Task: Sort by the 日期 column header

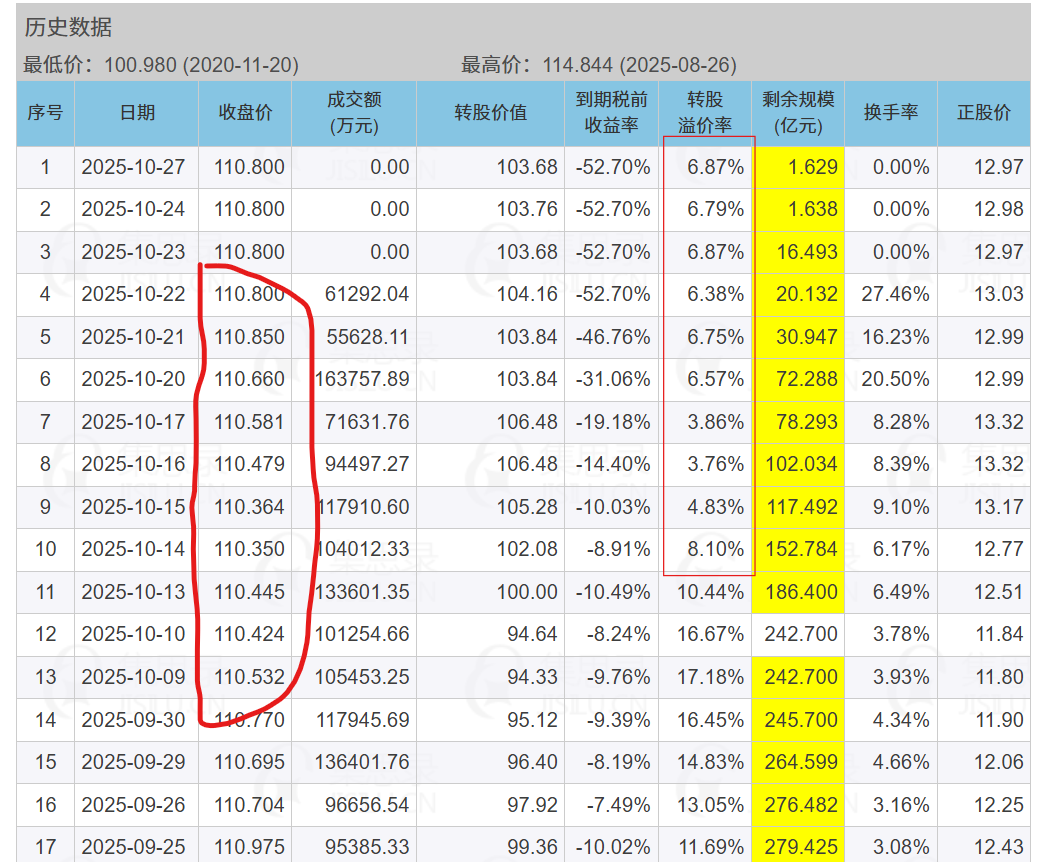Action: point(137,113)
